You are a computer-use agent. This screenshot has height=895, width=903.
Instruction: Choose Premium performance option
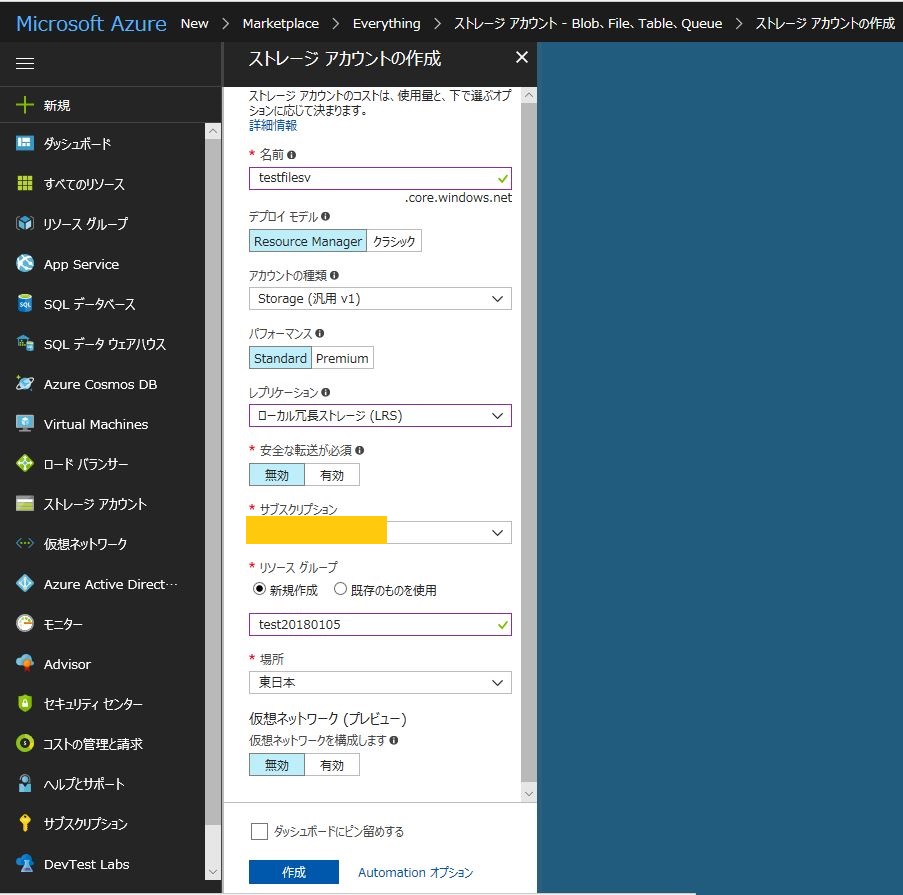tap(342, 358)
